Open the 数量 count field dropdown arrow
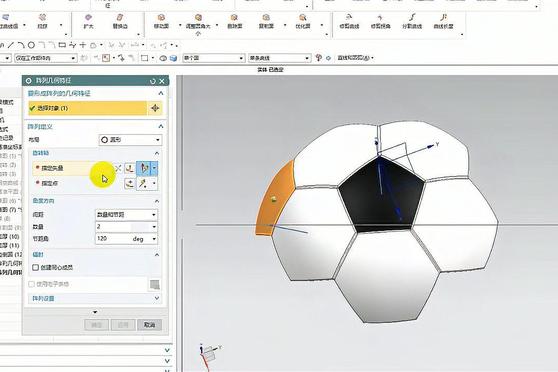The image size is (558, 372). tap(154, 227)
